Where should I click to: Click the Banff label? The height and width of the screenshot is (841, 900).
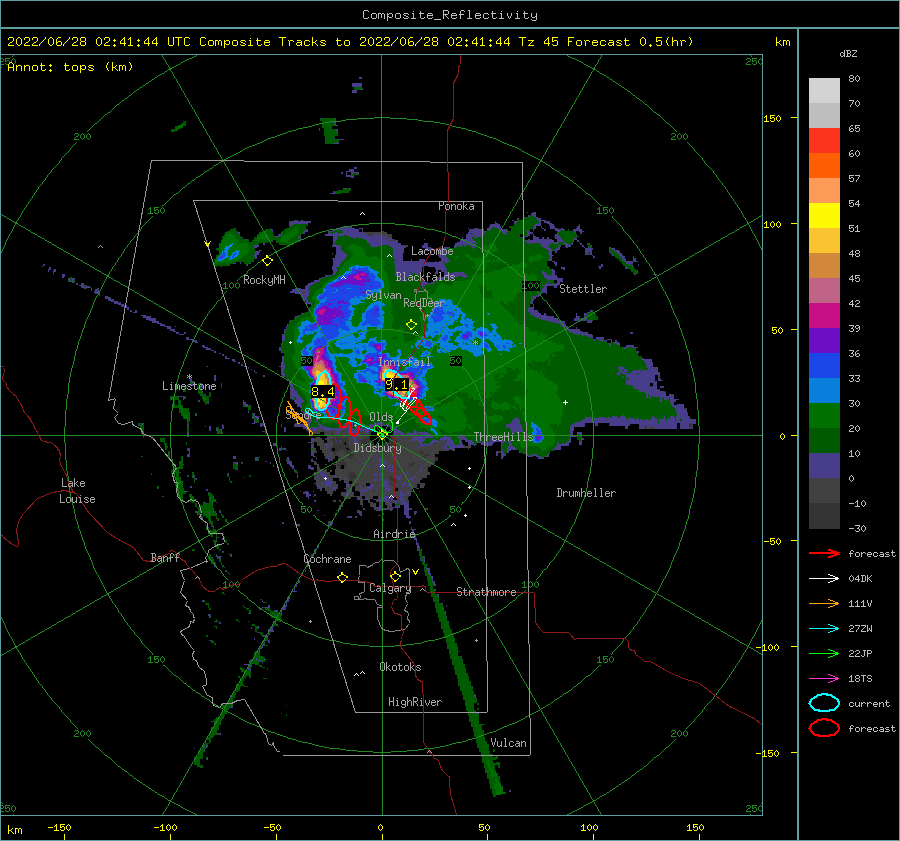click(x=165, y=557)
